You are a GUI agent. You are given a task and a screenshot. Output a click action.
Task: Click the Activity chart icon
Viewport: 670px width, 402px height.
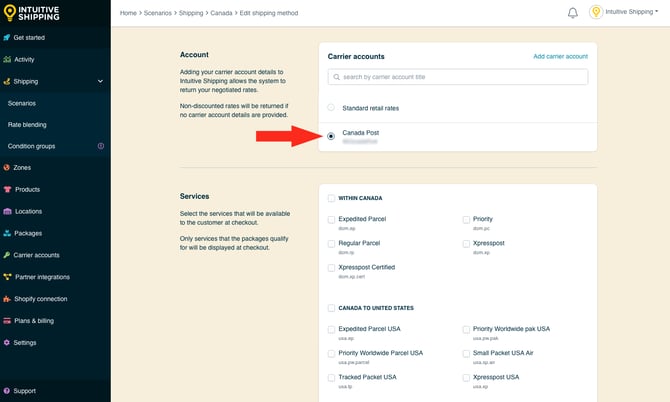point(7,59)
